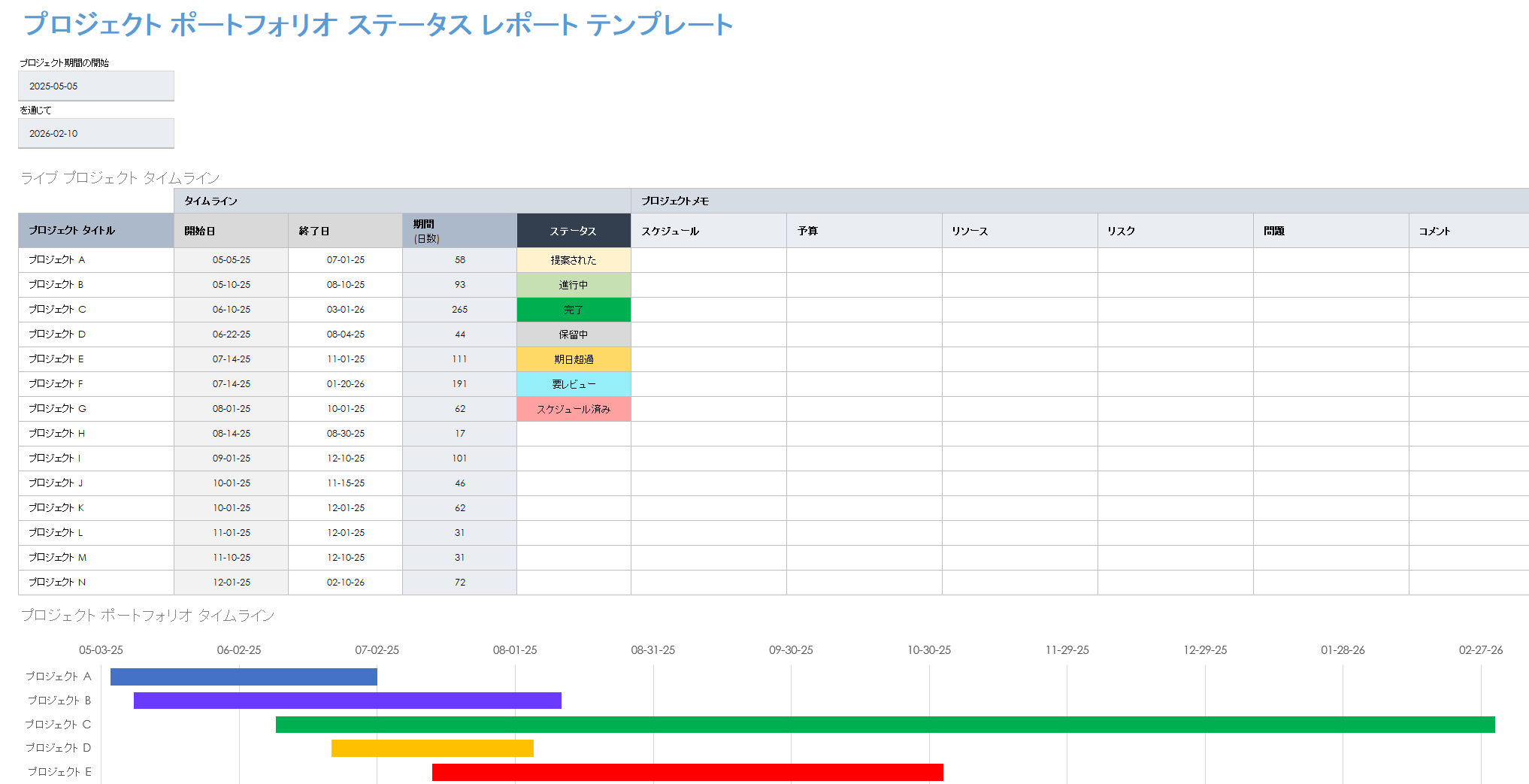Click the report title at the top
1529x784 pixels.
click(378, 25)
